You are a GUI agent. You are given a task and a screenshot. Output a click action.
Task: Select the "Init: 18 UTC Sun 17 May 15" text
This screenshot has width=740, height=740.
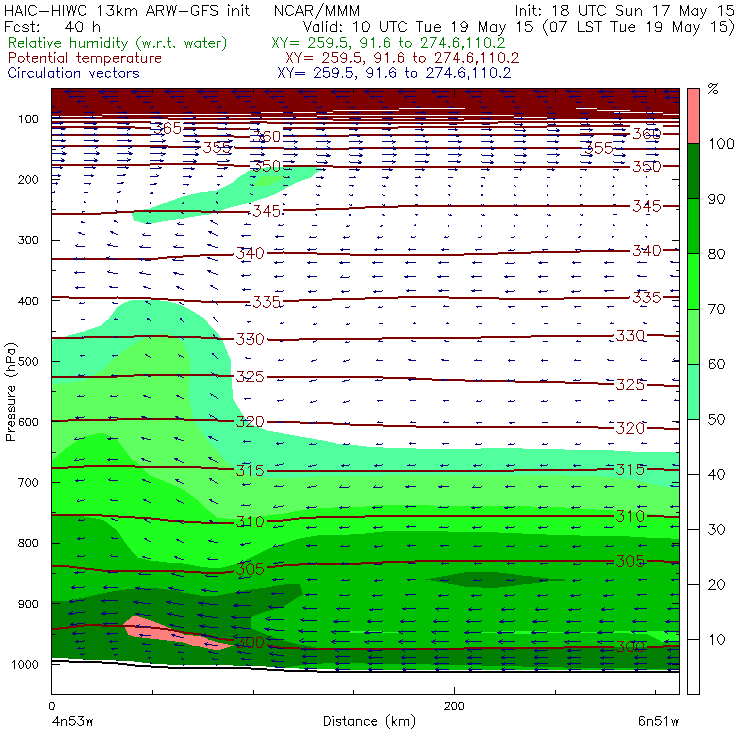624,10
